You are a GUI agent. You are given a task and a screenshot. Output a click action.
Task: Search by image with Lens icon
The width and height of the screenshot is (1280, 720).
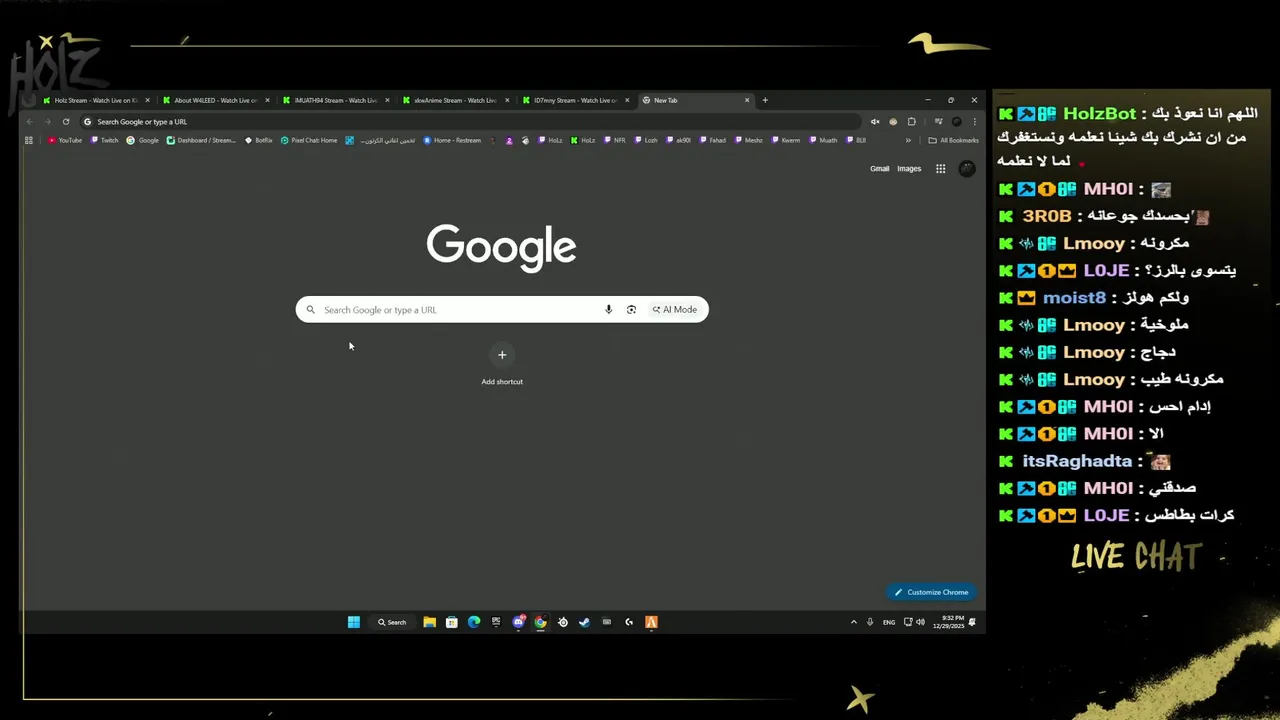coord(631,310)
